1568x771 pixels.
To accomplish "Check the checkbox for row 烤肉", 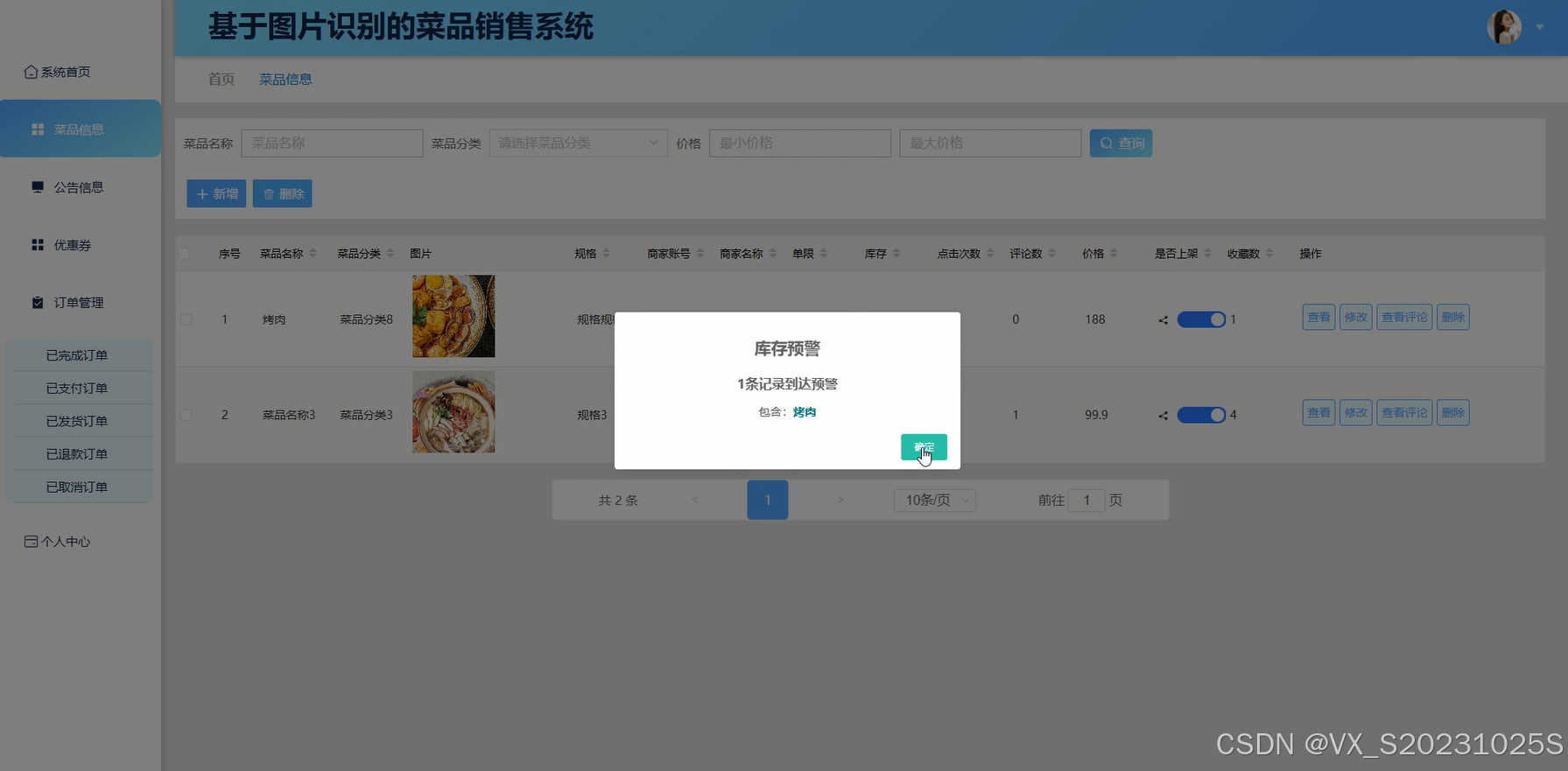I will click(x=186, y=319).
